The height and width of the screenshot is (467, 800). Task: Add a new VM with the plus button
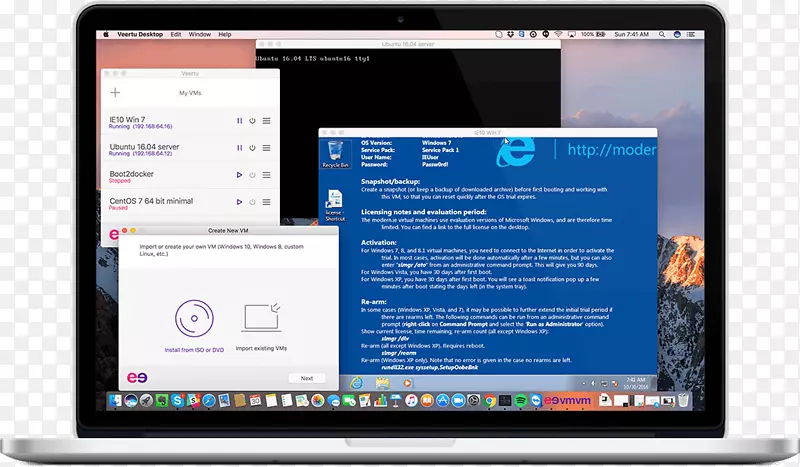click(115, 92)
